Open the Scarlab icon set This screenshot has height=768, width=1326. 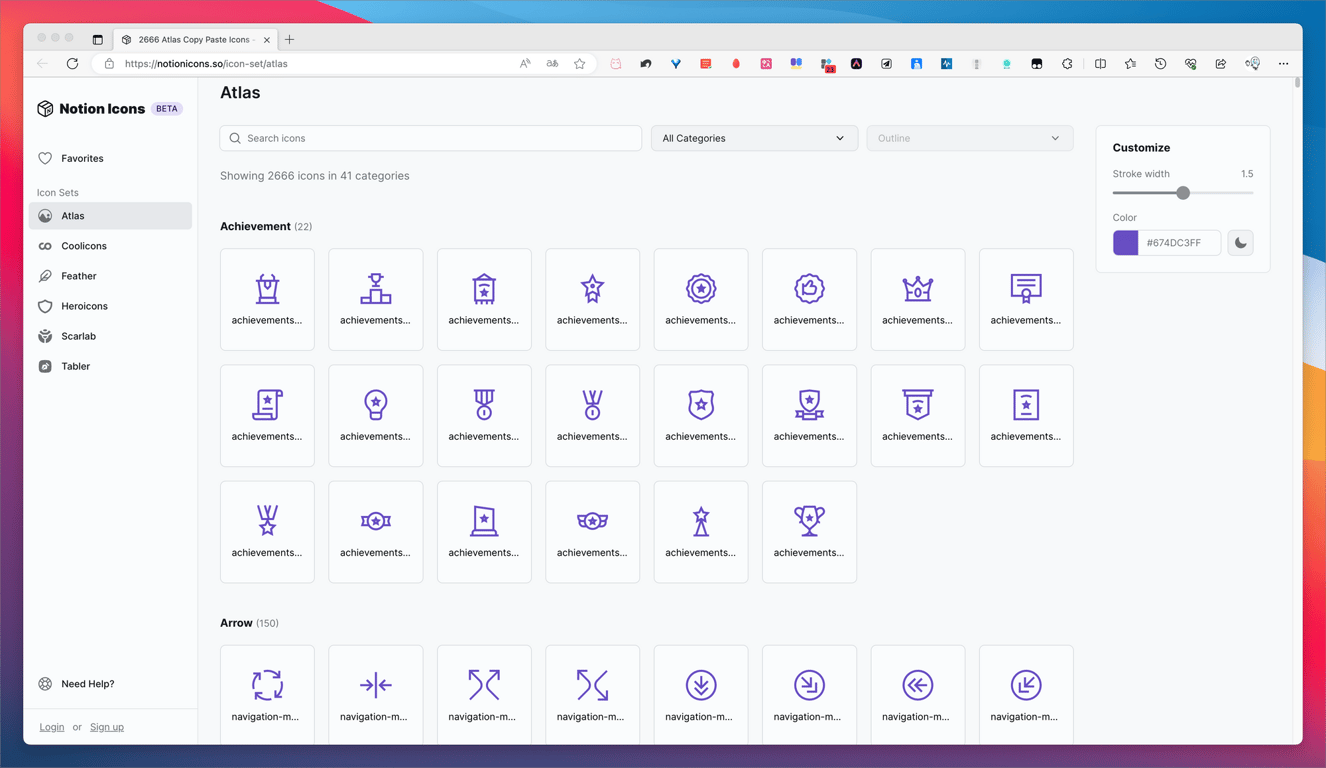coord(110,336)
